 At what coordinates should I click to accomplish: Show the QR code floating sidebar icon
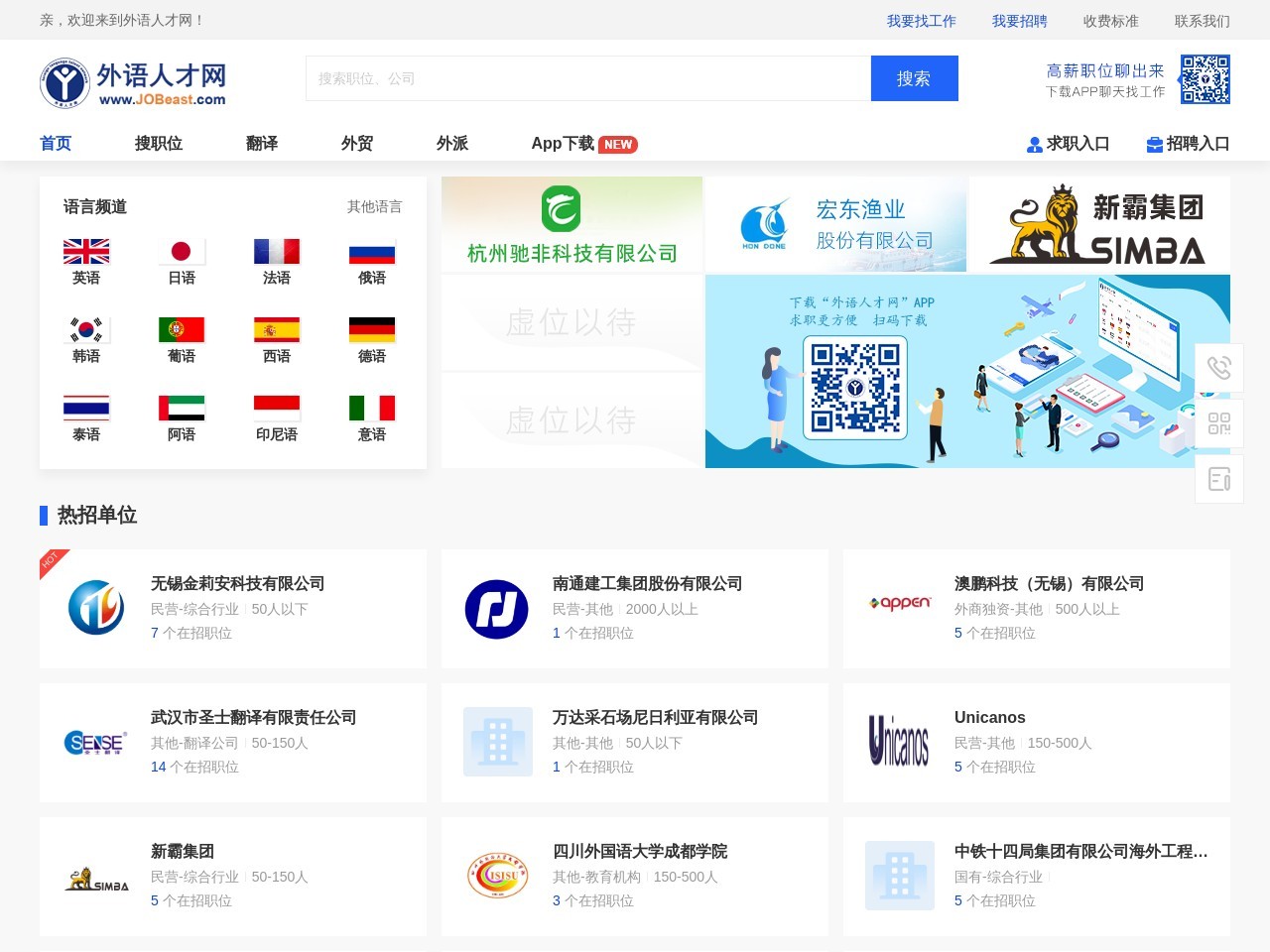pyautogui.click(x=1219, y=423)
